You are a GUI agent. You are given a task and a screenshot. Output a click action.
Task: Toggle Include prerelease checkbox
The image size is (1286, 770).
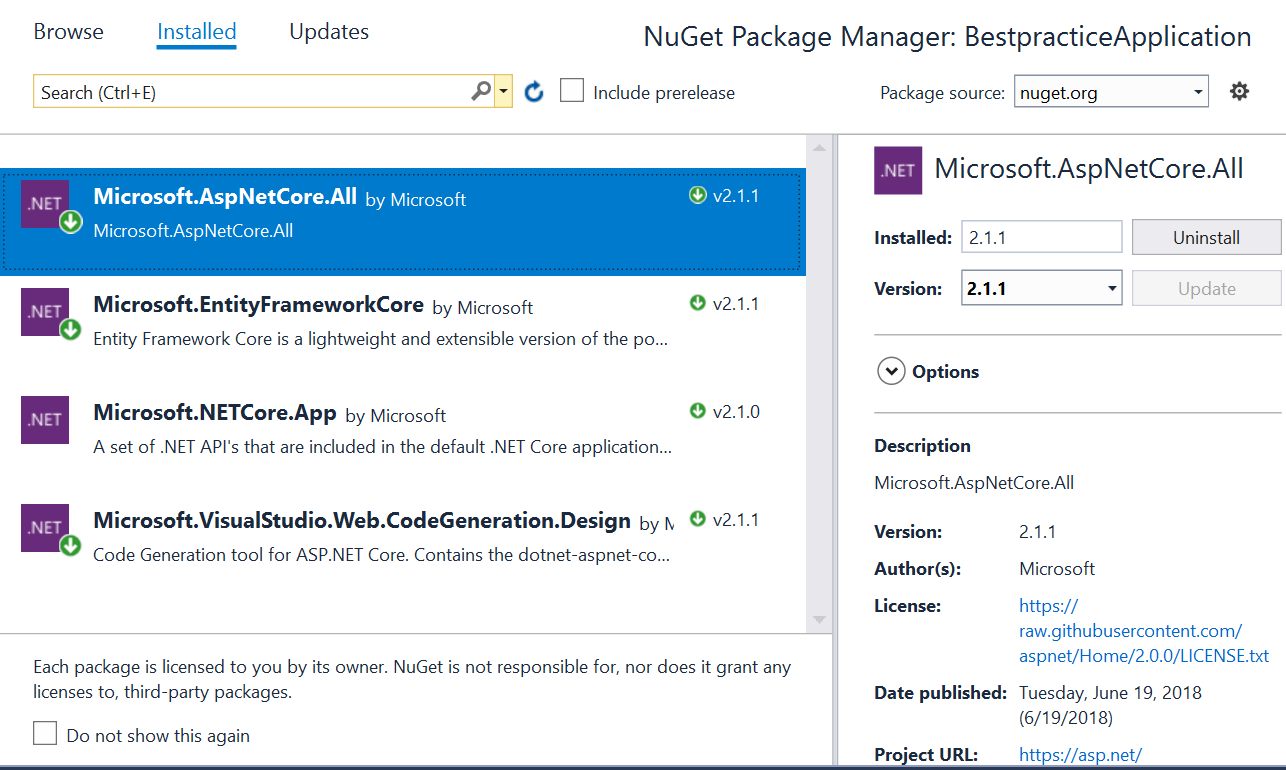[x=572, y=91]
